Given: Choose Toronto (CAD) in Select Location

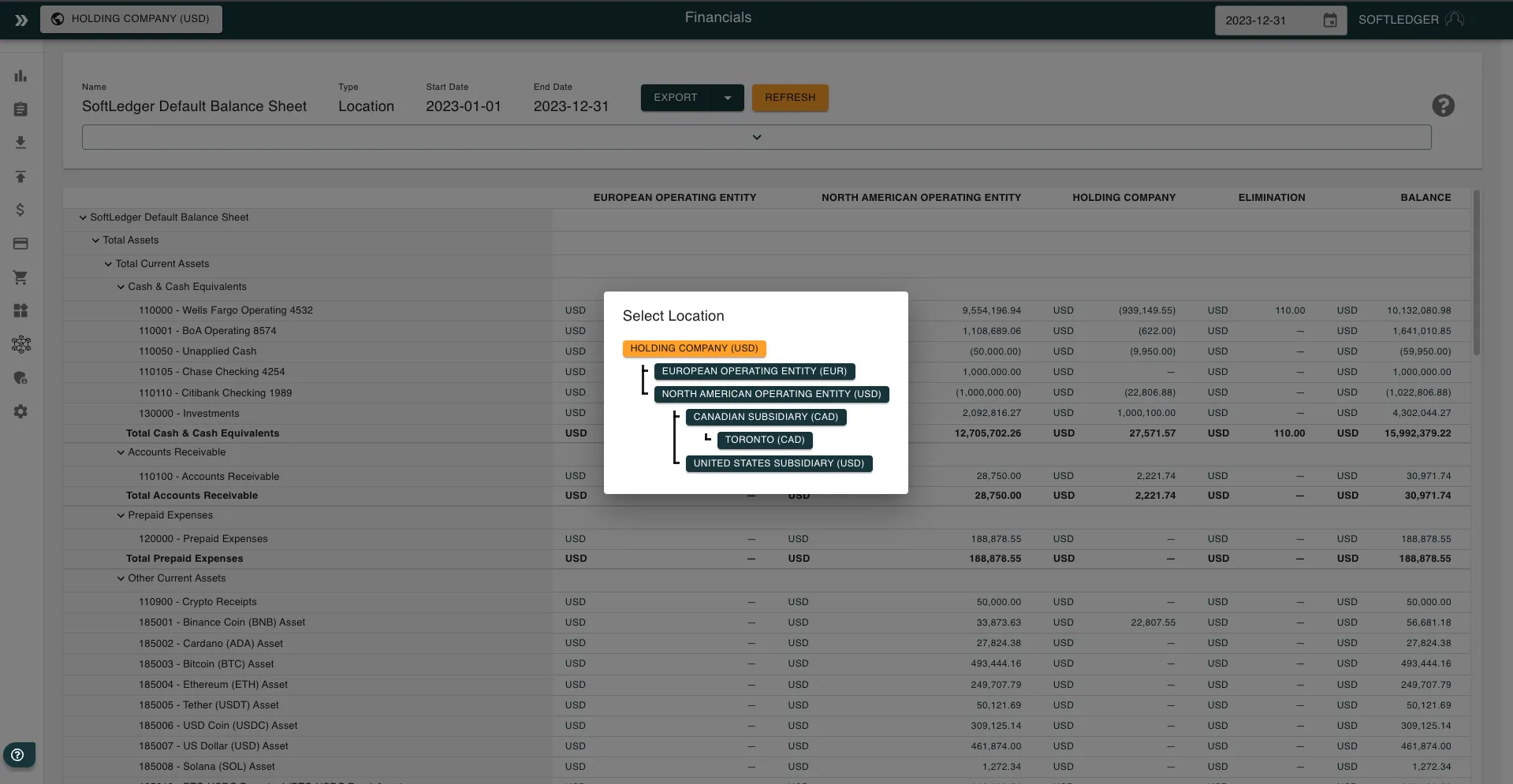Looking at the screenshot, I should pyautogui.click(x=764, y=440).
